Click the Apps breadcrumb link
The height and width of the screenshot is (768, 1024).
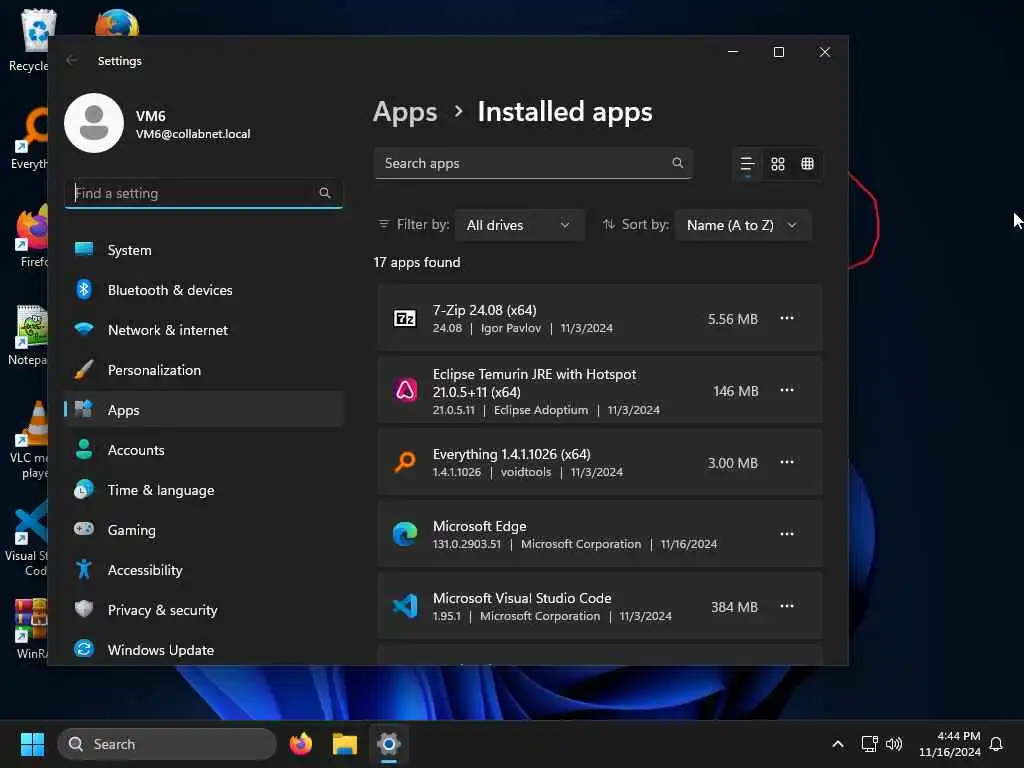coord(405,112)
